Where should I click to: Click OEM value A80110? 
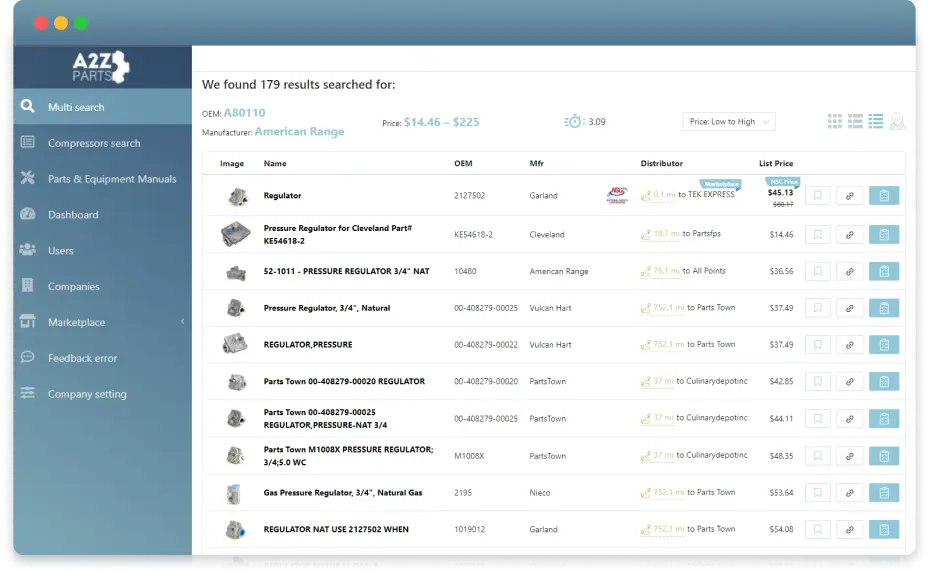click(x=244, y=113)
